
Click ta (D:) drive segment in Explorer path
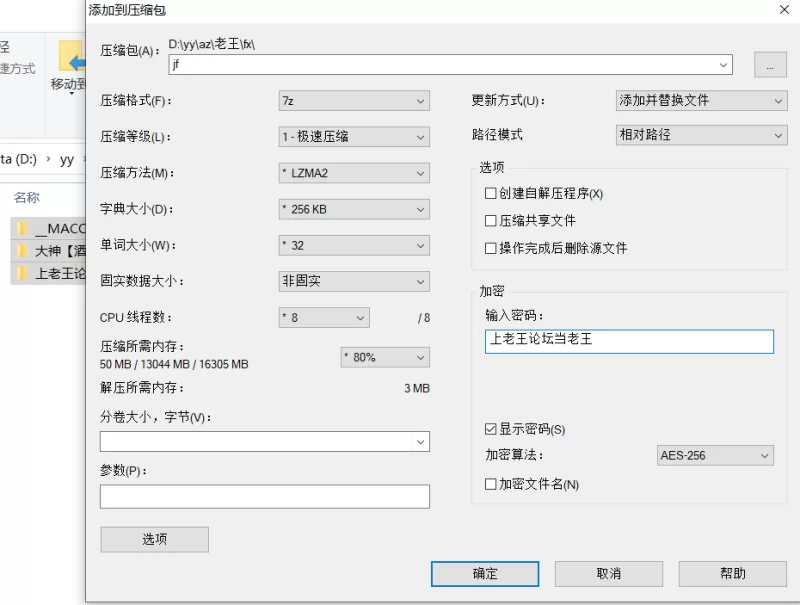tap(18, 159)
